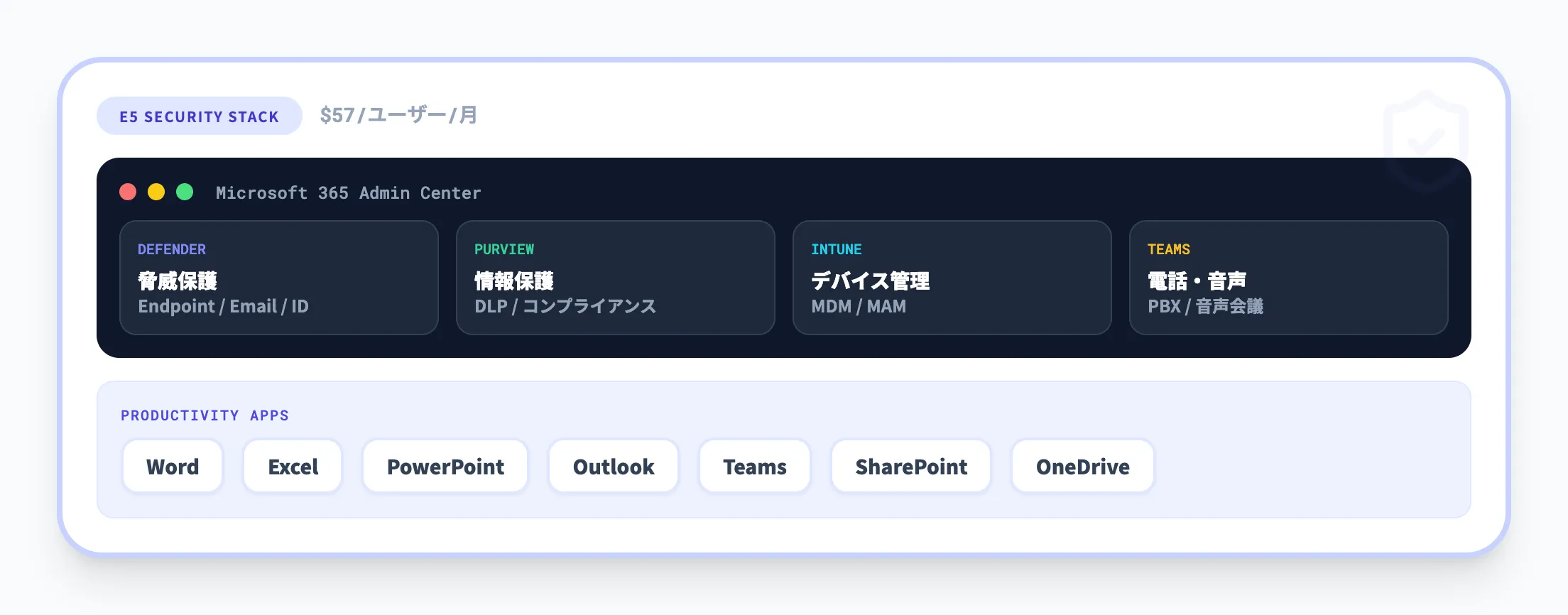Image resolution: width=1568 pixels, height=615 pixels.
Task: Choose the Outlook app chip
Action: coord(614,467)
